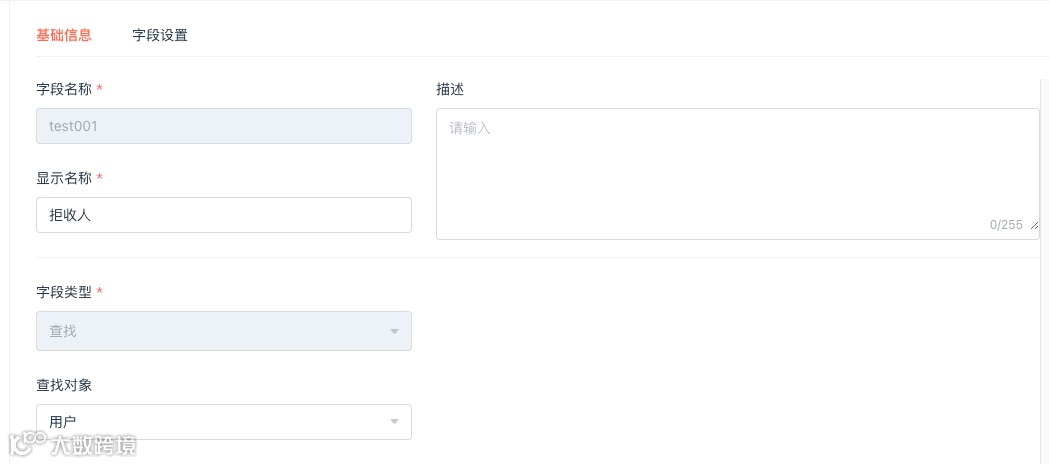Click the 字段类型 dropdown arrow
This screenshot has width=1049, height=464.
tap(394, 331)
